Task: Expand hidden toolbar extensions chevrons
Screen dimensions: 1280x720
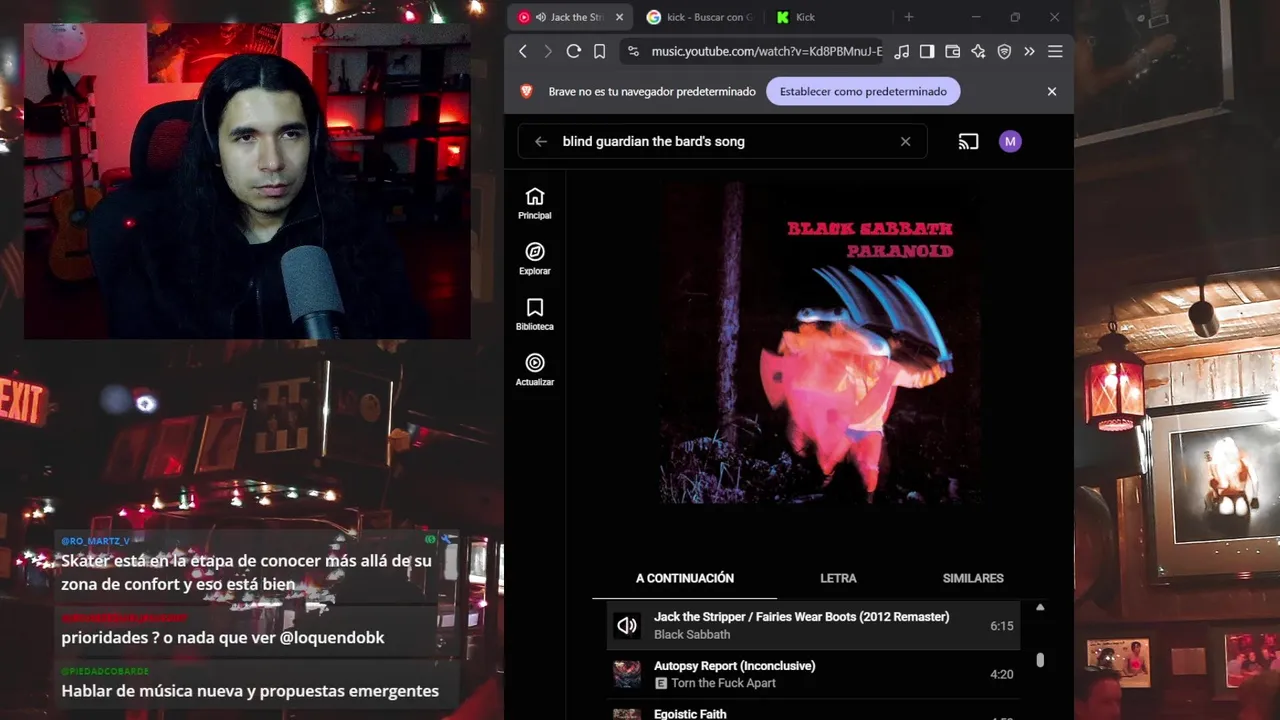Action: point(1029,51)
